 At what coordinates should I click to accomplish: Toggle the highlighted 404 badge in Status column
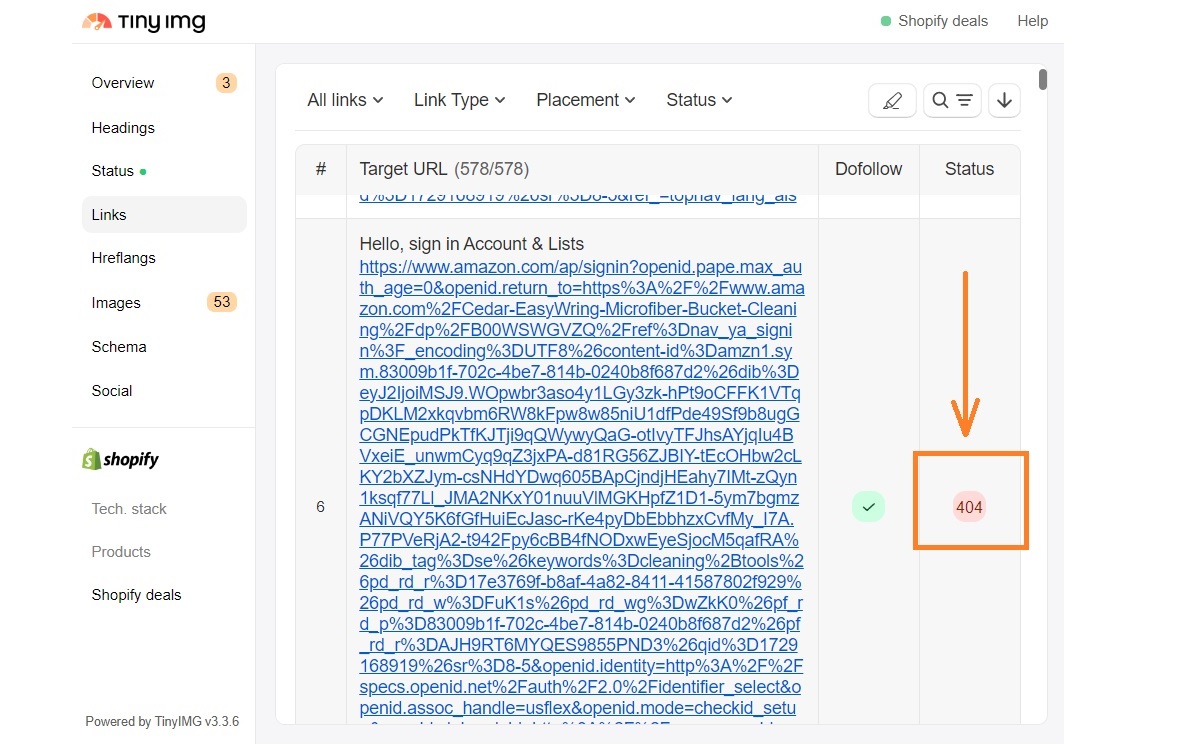point(968,506)
